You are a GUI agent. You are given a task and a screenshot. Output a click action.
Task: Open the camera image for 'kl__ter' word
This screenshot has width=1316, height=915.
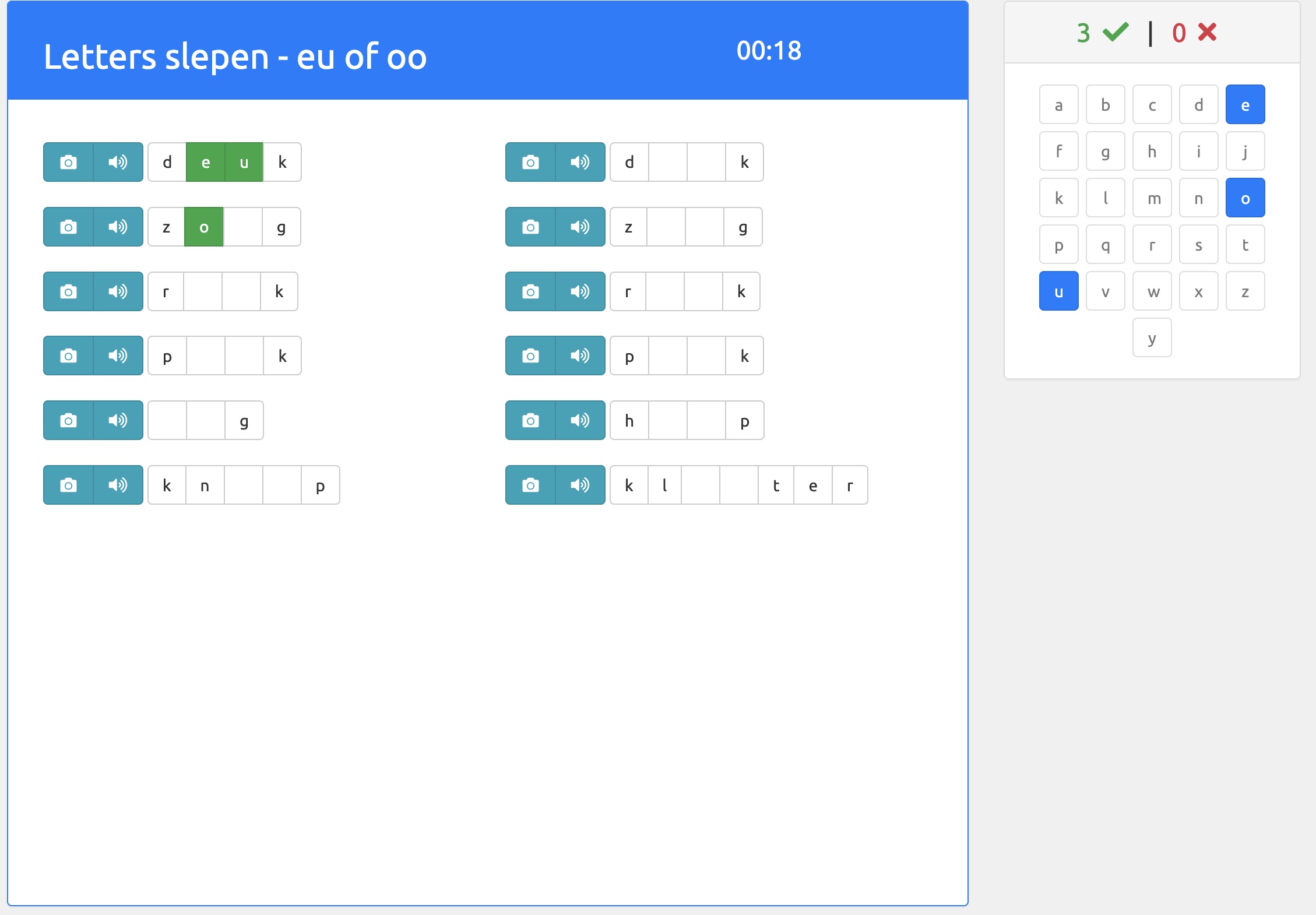click(530, 485)
